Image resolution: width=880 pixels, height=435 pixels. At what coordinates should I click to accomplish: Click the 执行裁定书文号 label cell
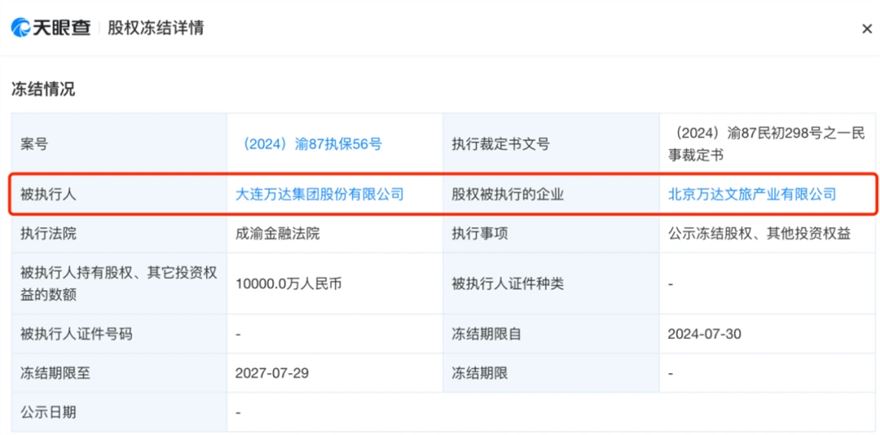click(501, 144)
